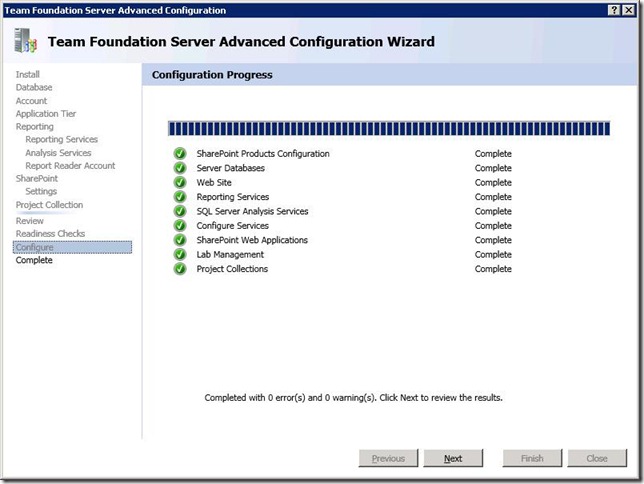Go to the Complete step in sidebar
The width and height of the screenshot is (644, 484).
tap(34, 260)
